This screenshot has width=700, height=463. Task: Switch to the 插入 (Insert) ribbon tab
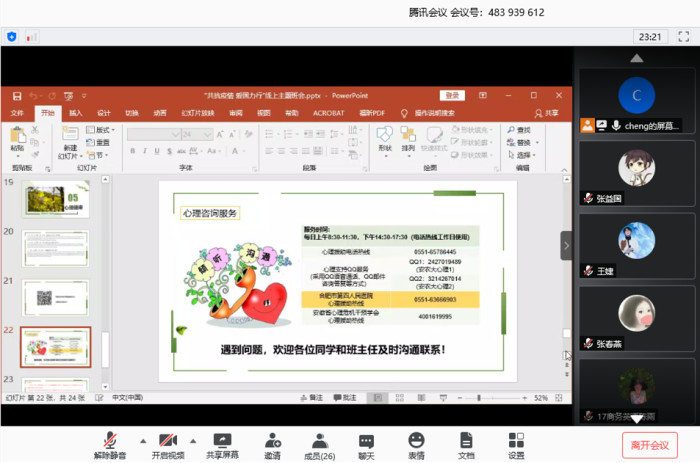coord(76,113)
